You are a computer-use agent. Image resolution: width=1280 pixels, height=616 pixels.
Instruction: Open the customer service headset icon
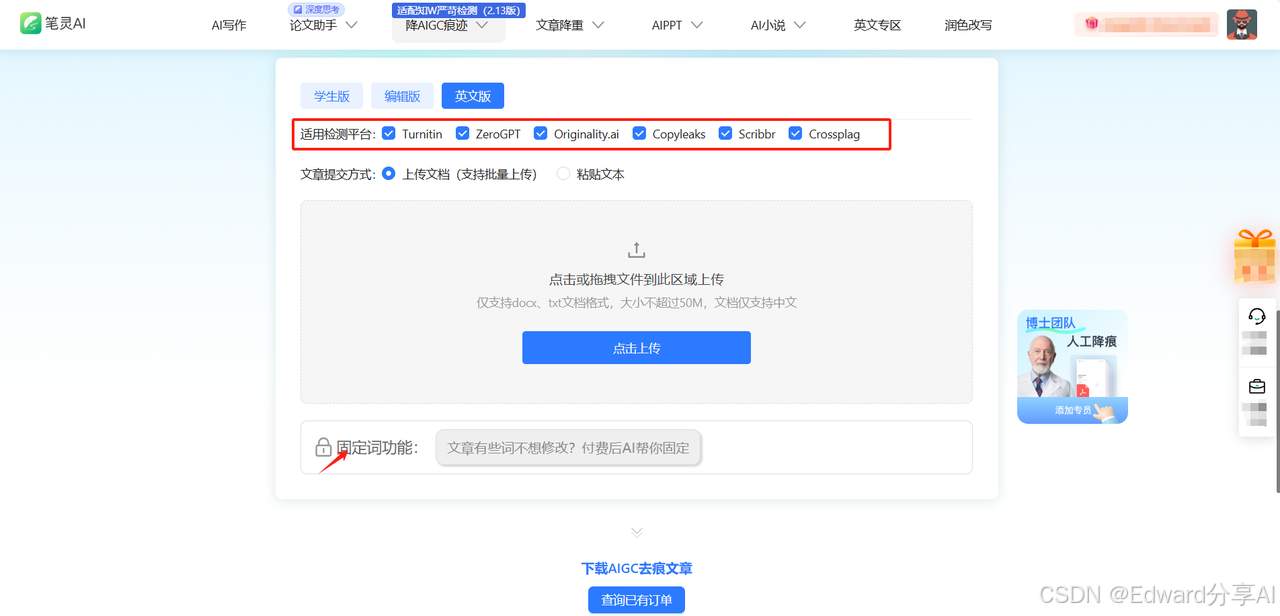[x=1257, y=316]
